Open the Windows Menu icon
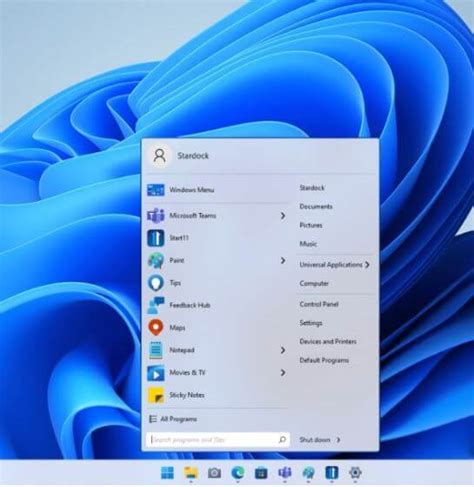Image resolution: width=474 pixels, height=487 pixels. pyautogui.click(x=156, y=190)
